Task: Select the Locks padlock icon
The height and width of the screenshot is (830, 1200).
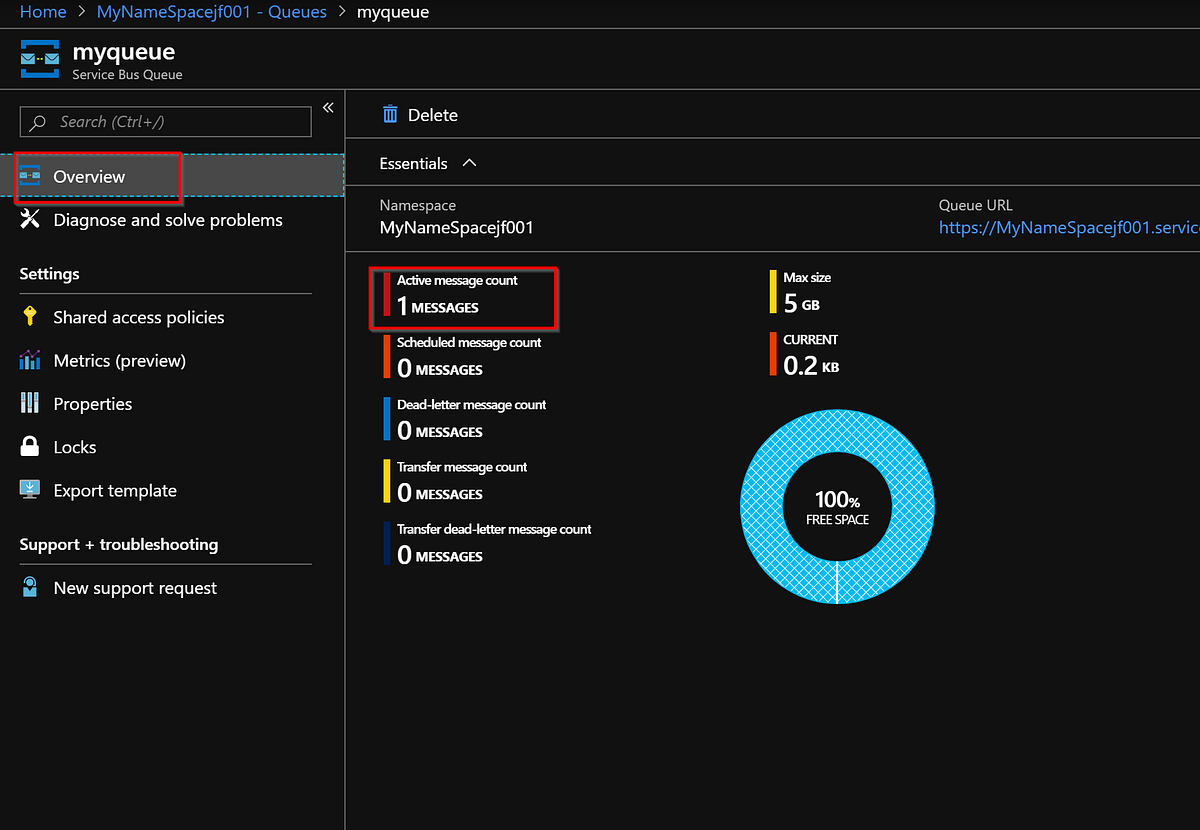Action: [32, 447]
